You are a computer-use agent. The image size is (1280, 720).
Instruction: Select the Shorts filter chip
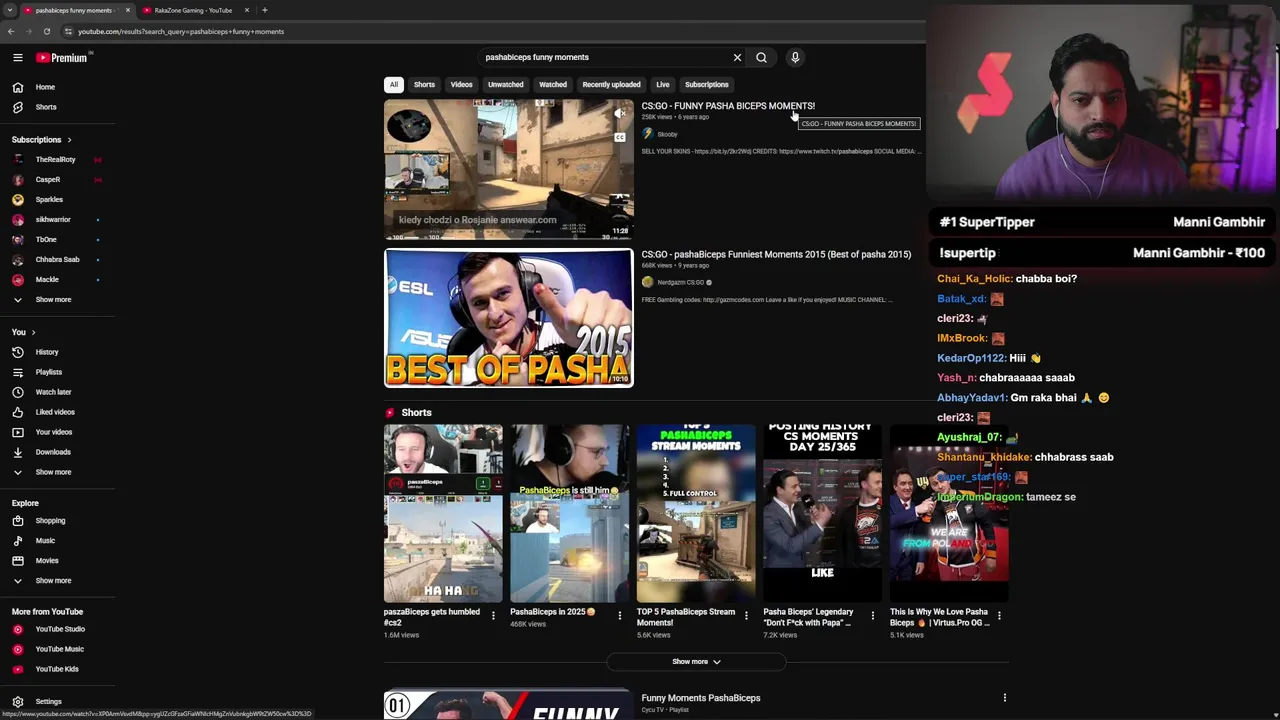(x=424, y=85)
